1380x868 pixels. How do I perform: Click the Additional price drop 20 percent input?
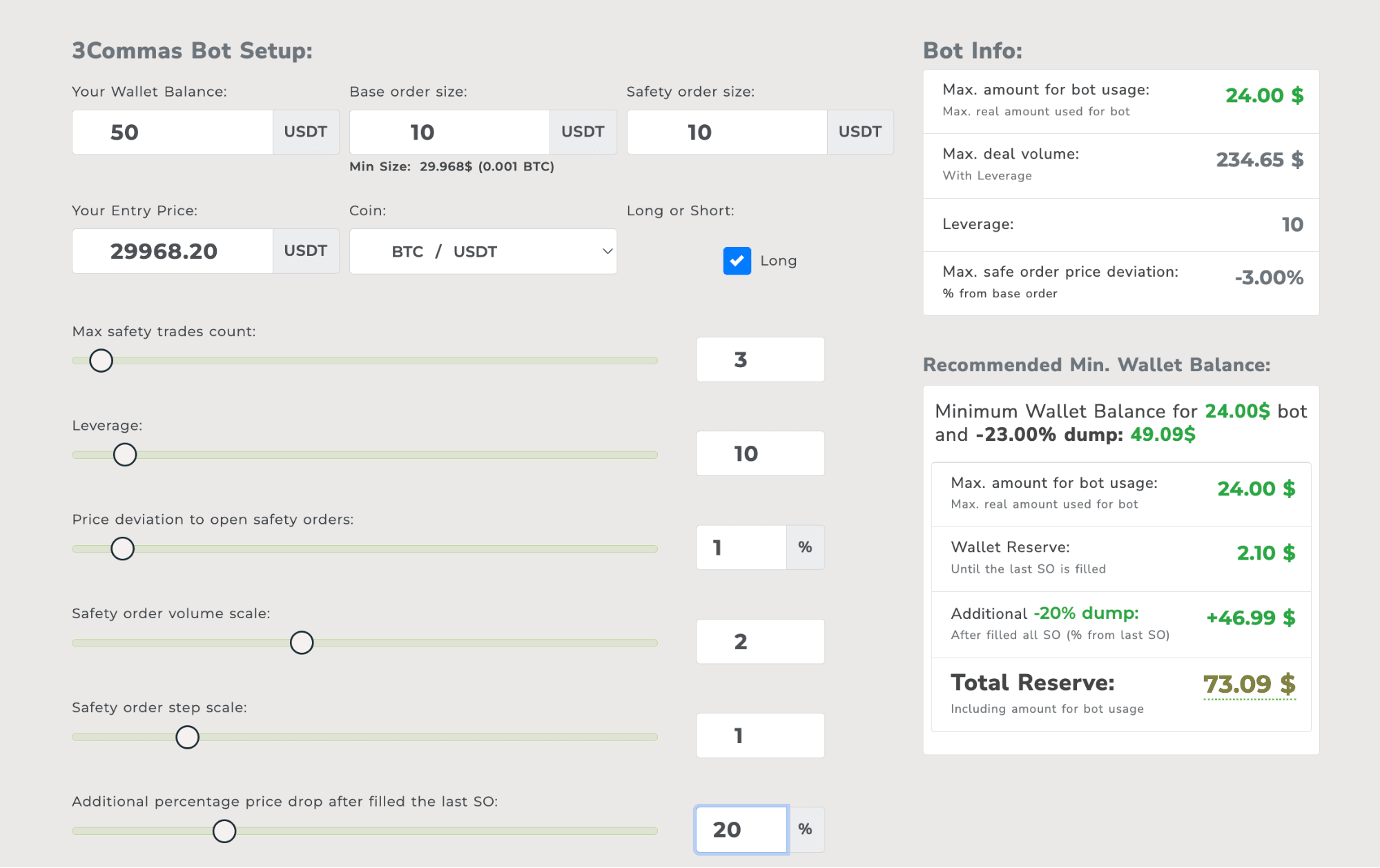coord(741,829)
